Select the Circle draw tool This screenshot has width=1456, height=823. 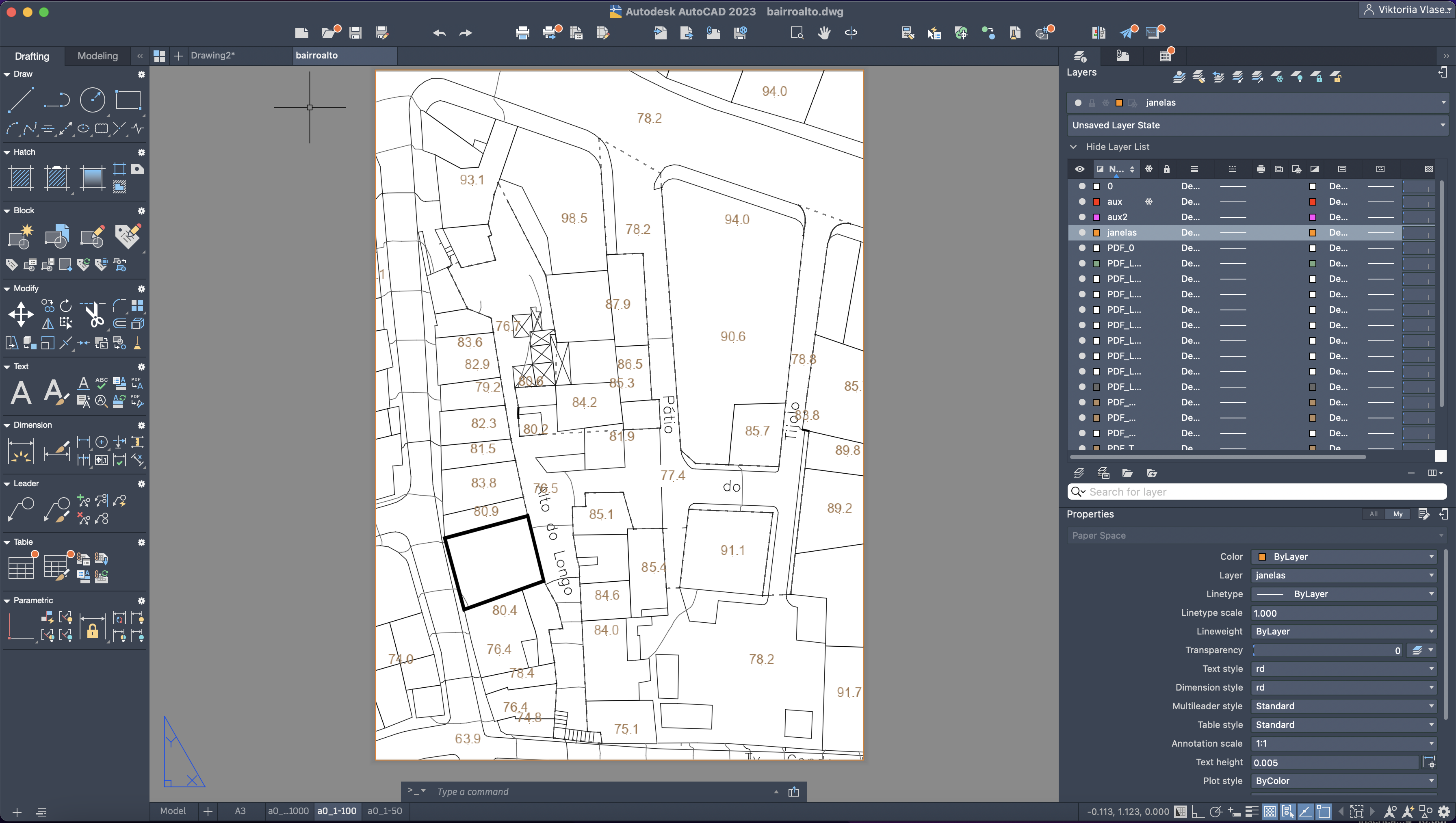tap(92, 100)
